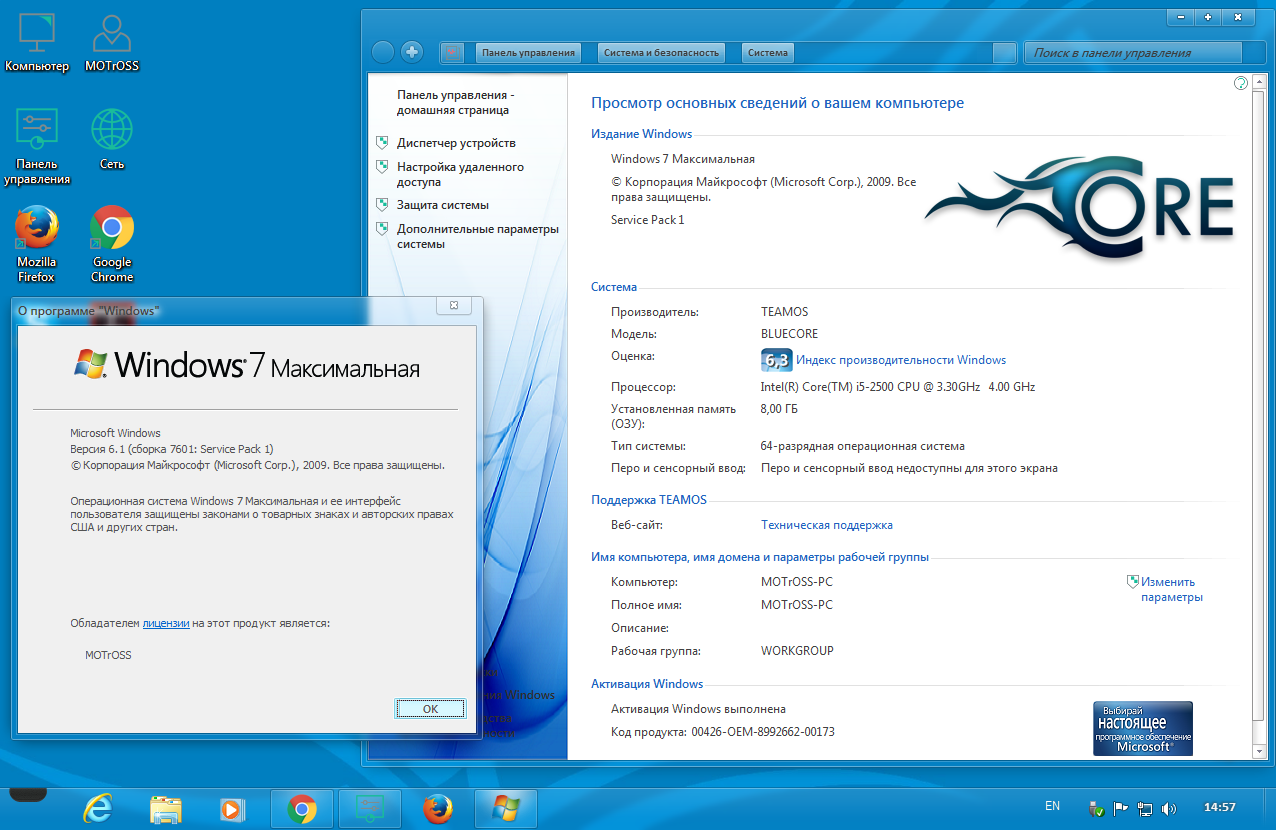Click the BLUECORE model value
Viewport: 1276px width, 830px height.
[789, 334]
